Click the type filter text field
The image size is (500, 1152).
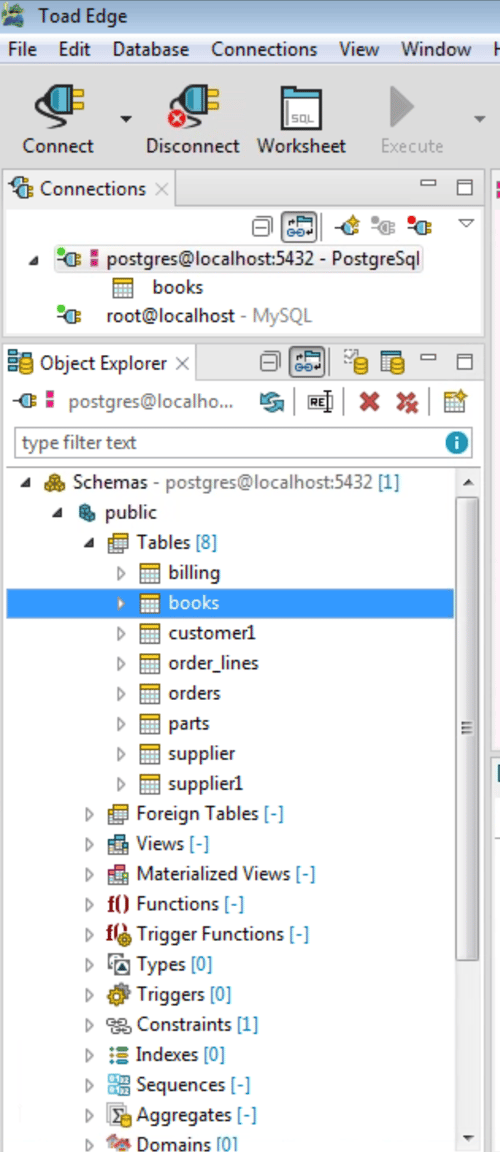[243, 443]
